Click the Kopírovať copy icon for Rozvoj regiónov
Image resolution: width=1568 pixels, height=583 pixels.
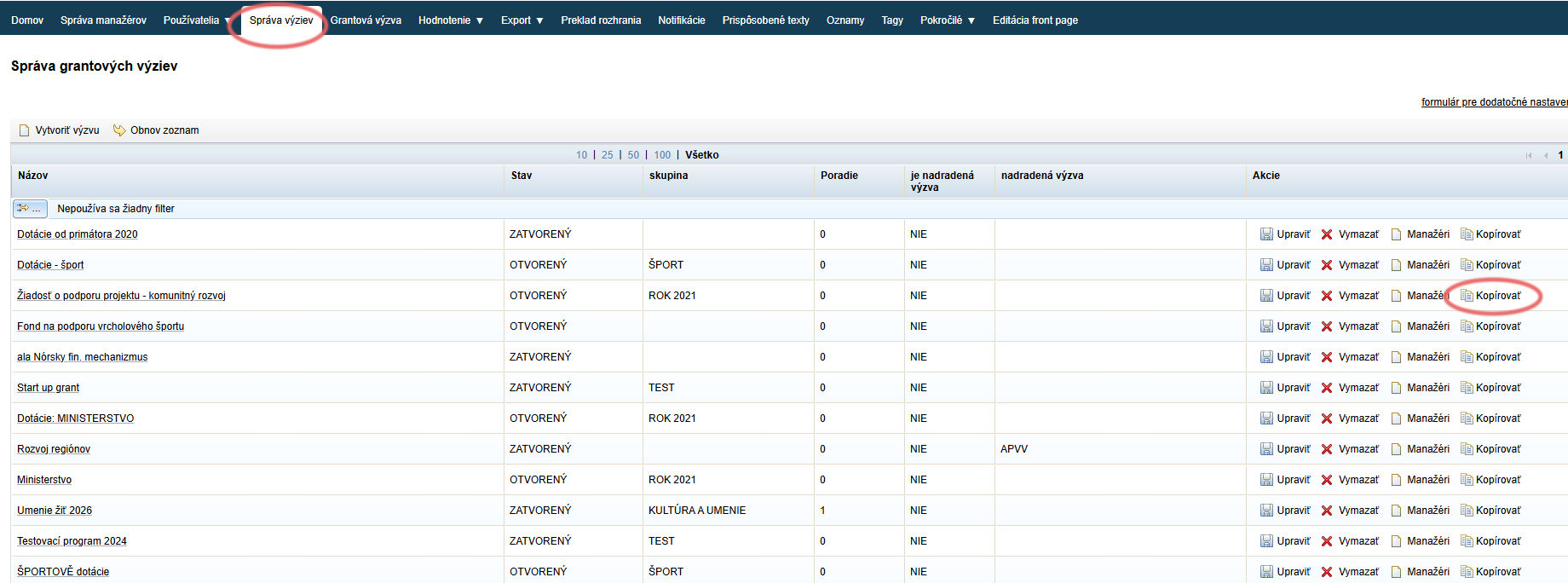click(1467, 449)
